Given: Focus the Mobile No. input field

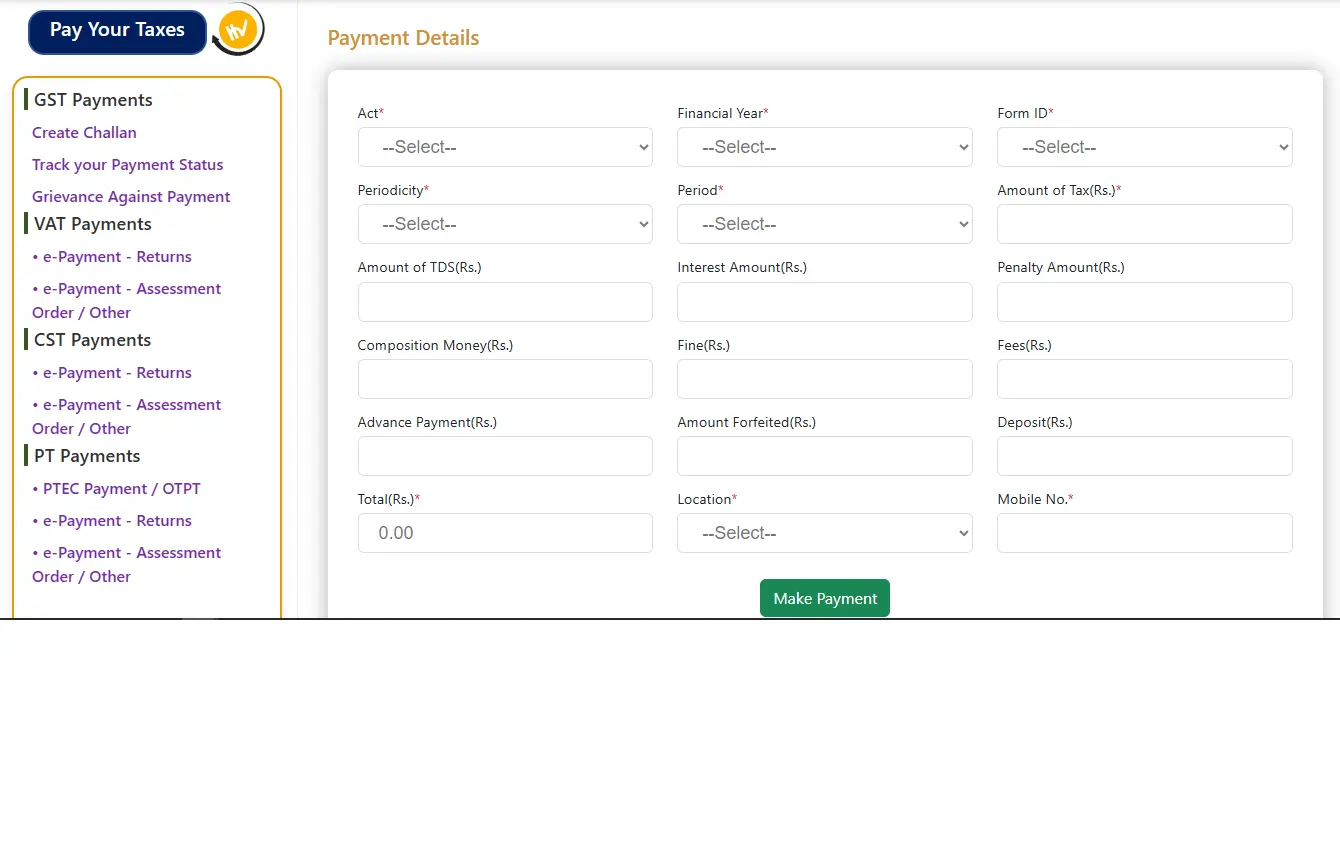Looking at the screenshot, I should (1144, 533).
